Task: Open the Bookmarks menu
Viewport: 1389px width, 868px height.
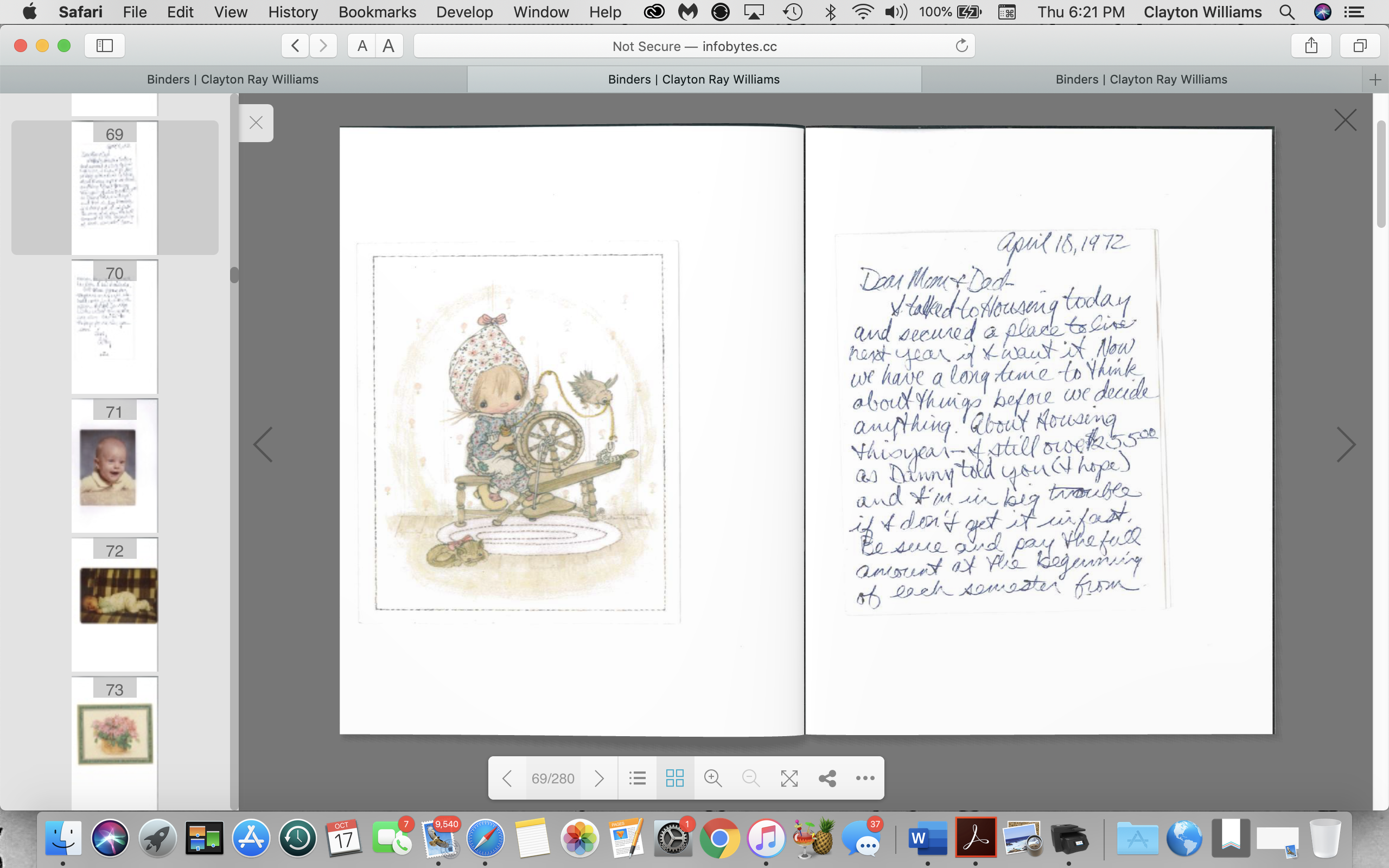Action: coord(377,12)
